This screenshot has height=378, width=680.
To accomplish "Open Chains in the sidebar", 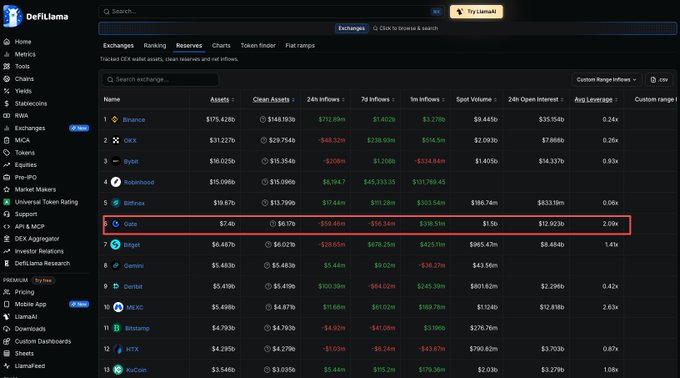I will point(24,79).
